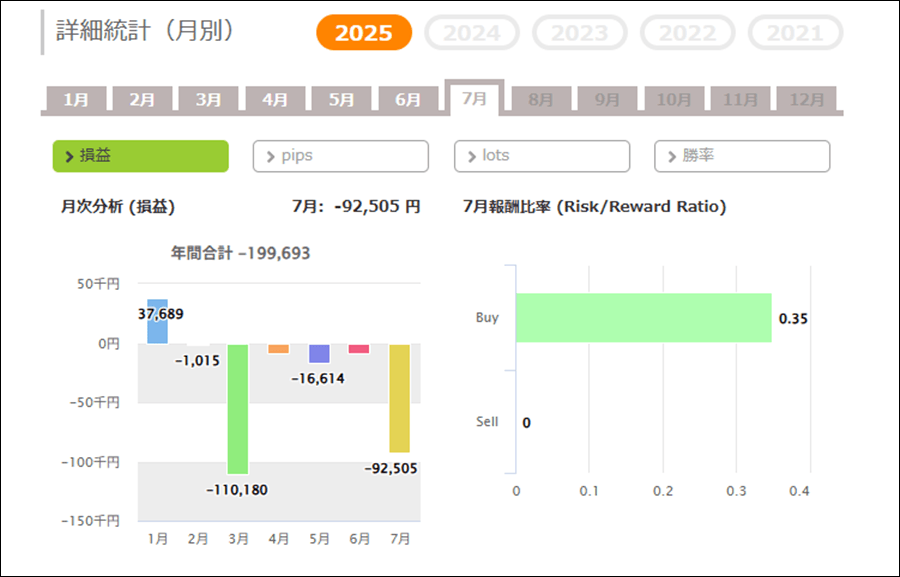Screen dimensions: 900x577
Task: Click the 7月報酬比率 Risk/Reward heading
Action: coord(595,207)
